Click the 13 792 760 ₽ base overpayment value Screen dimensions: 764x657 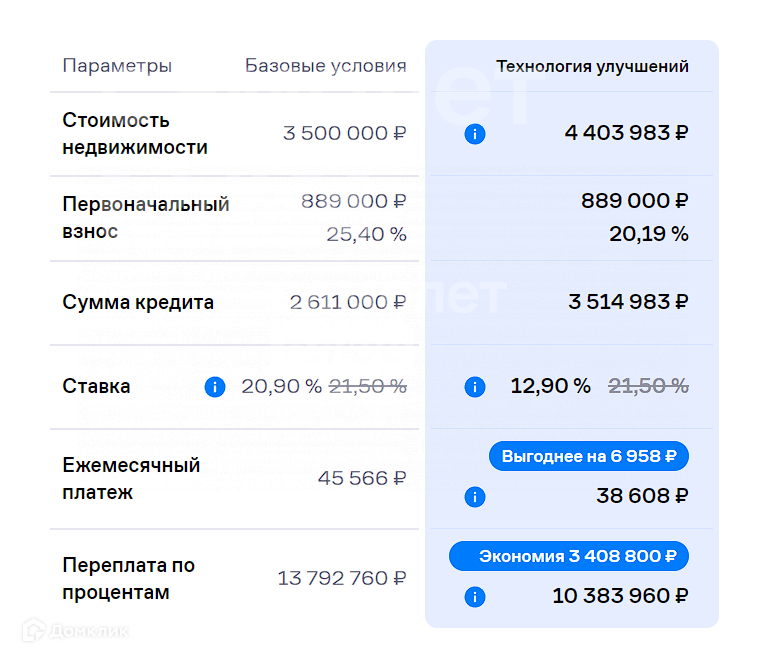[x=341, y=579]
